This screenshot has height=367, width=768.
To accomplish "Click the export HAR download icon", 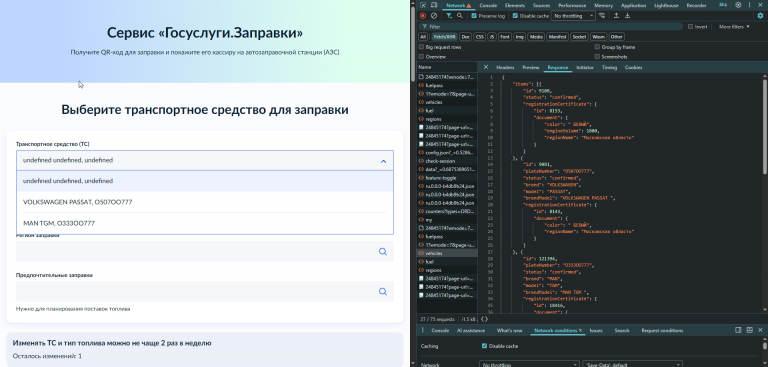I will [x=627, y=16].
